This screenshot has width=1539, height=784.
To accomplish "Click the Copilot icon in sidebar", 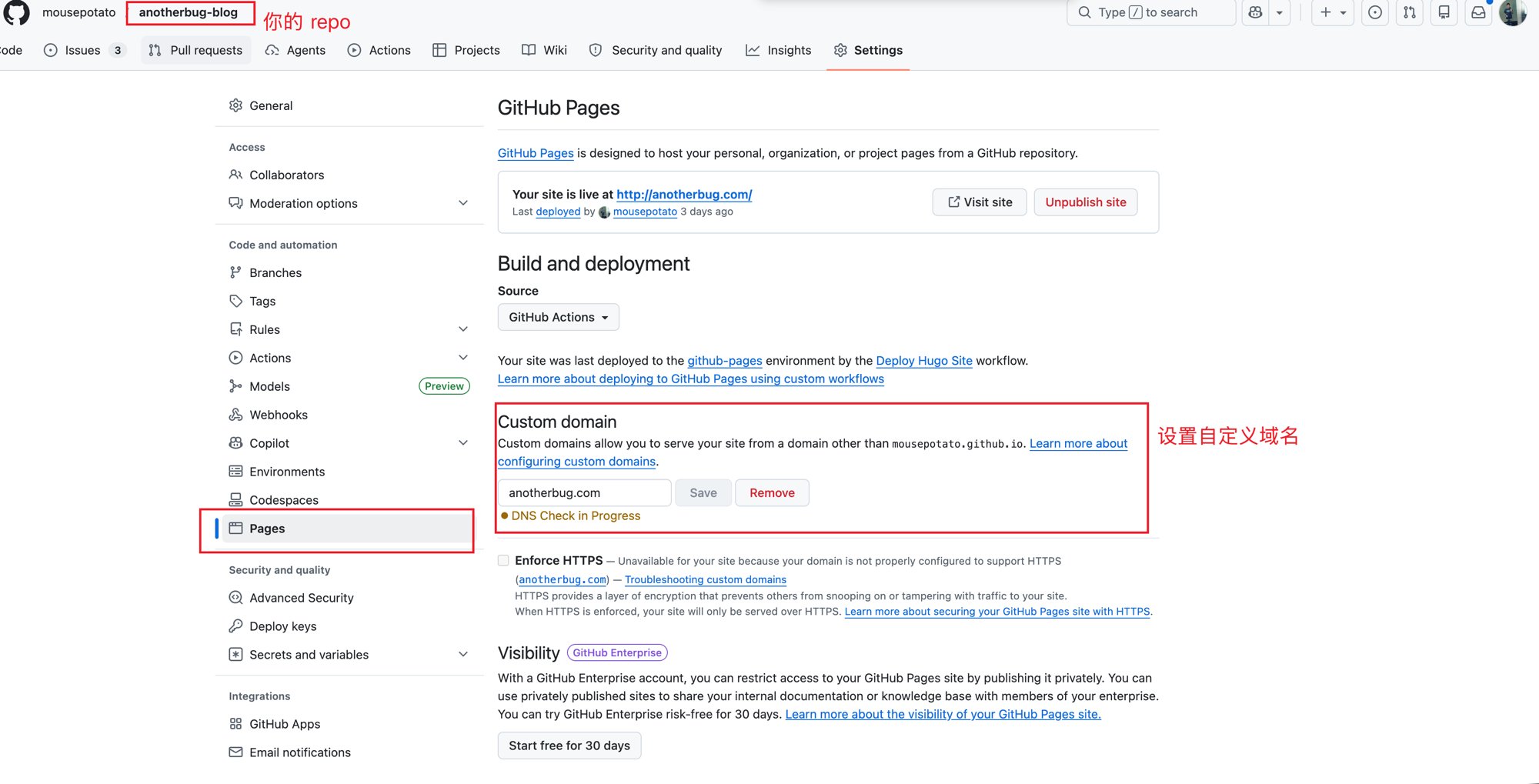I will pyautogui.click(x=235, y=443).
